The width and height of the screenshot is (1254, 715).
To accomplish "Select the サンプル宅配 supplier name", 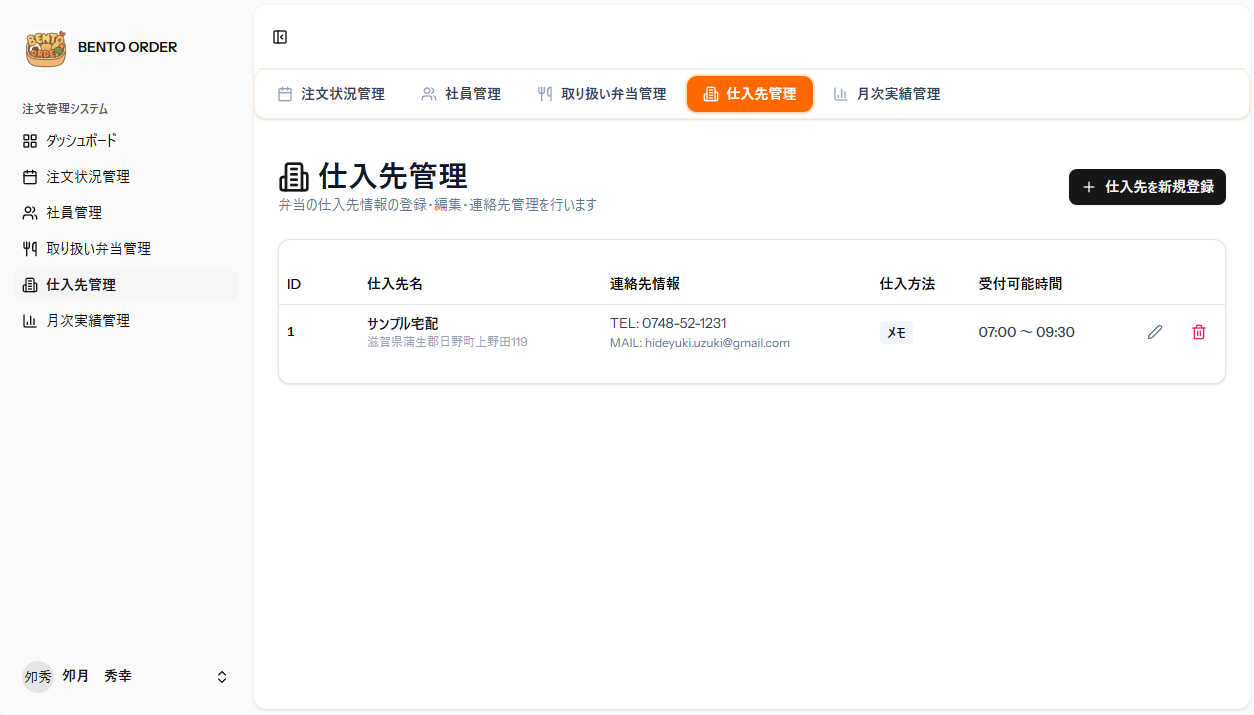I will (402, 324).
